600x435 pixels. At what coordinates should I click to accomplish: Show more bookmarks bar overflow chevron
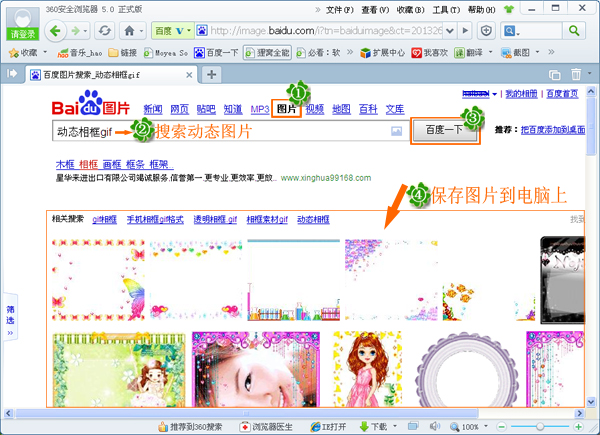[551, 52]
